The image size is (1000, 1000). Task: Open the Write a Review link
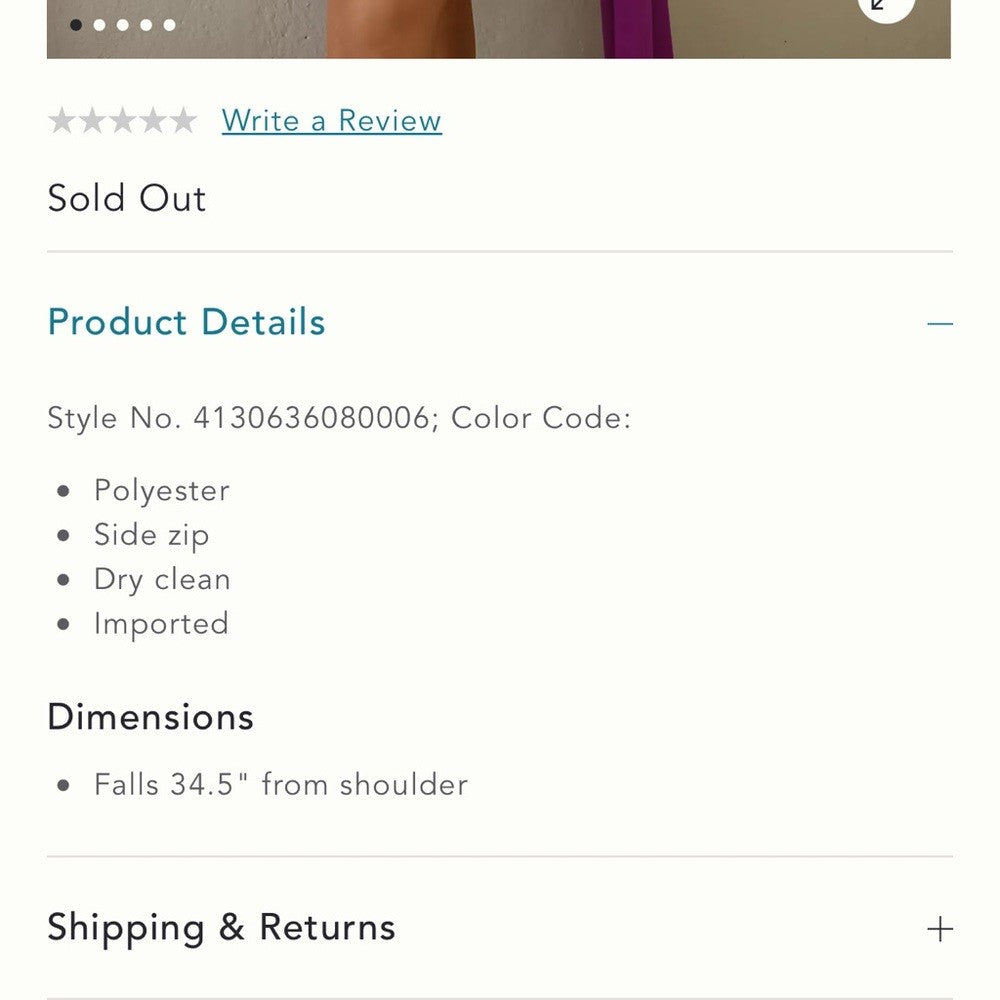point(331,121)
